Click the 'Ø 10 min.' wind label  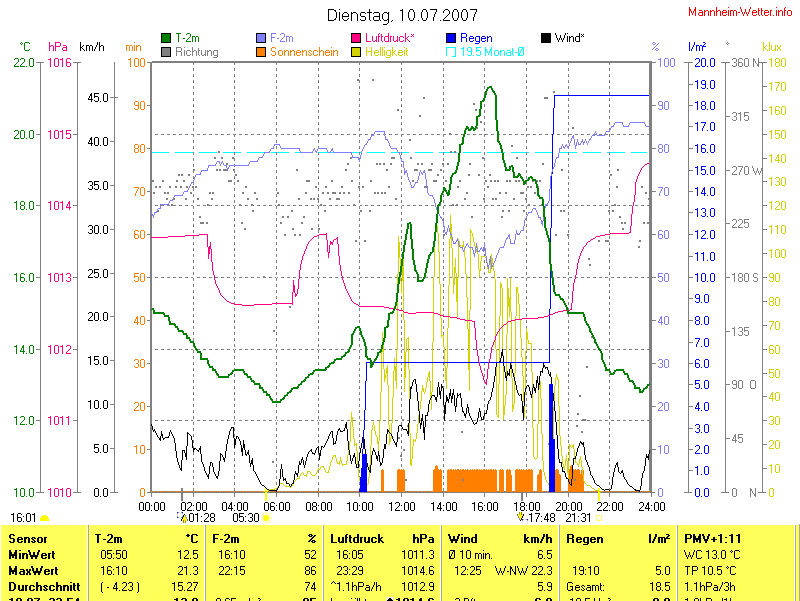point(470,555)
